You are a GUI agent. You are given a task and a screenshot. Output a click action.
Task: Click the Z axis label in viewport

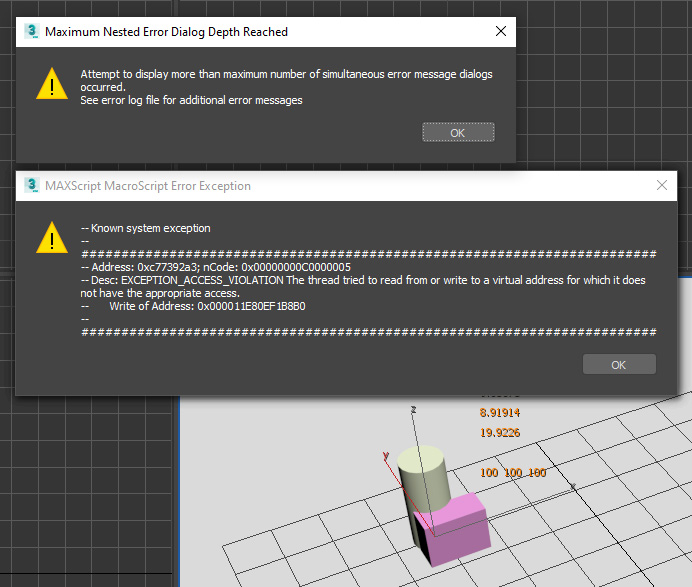pos(413,409)
